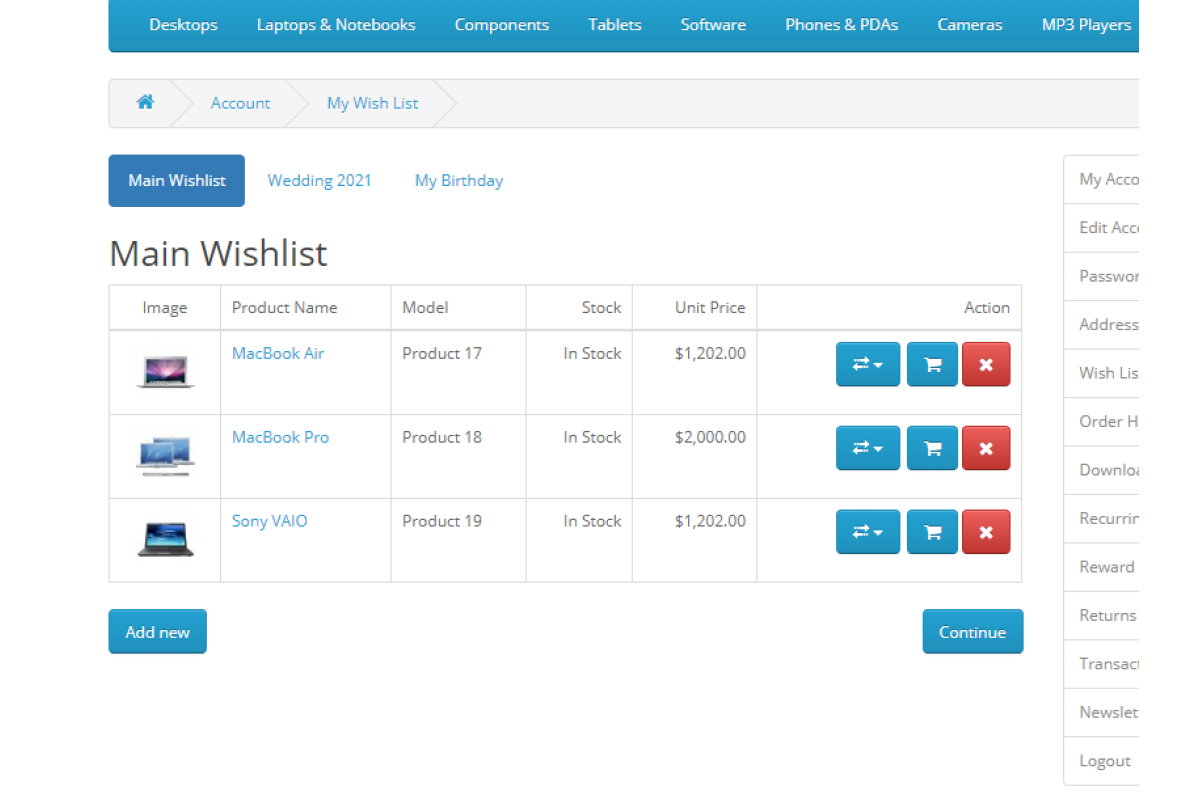Viewport: 1200px width, 800px height.
Task: Open the Sony VAIO product link
Action: pos(269,521)
